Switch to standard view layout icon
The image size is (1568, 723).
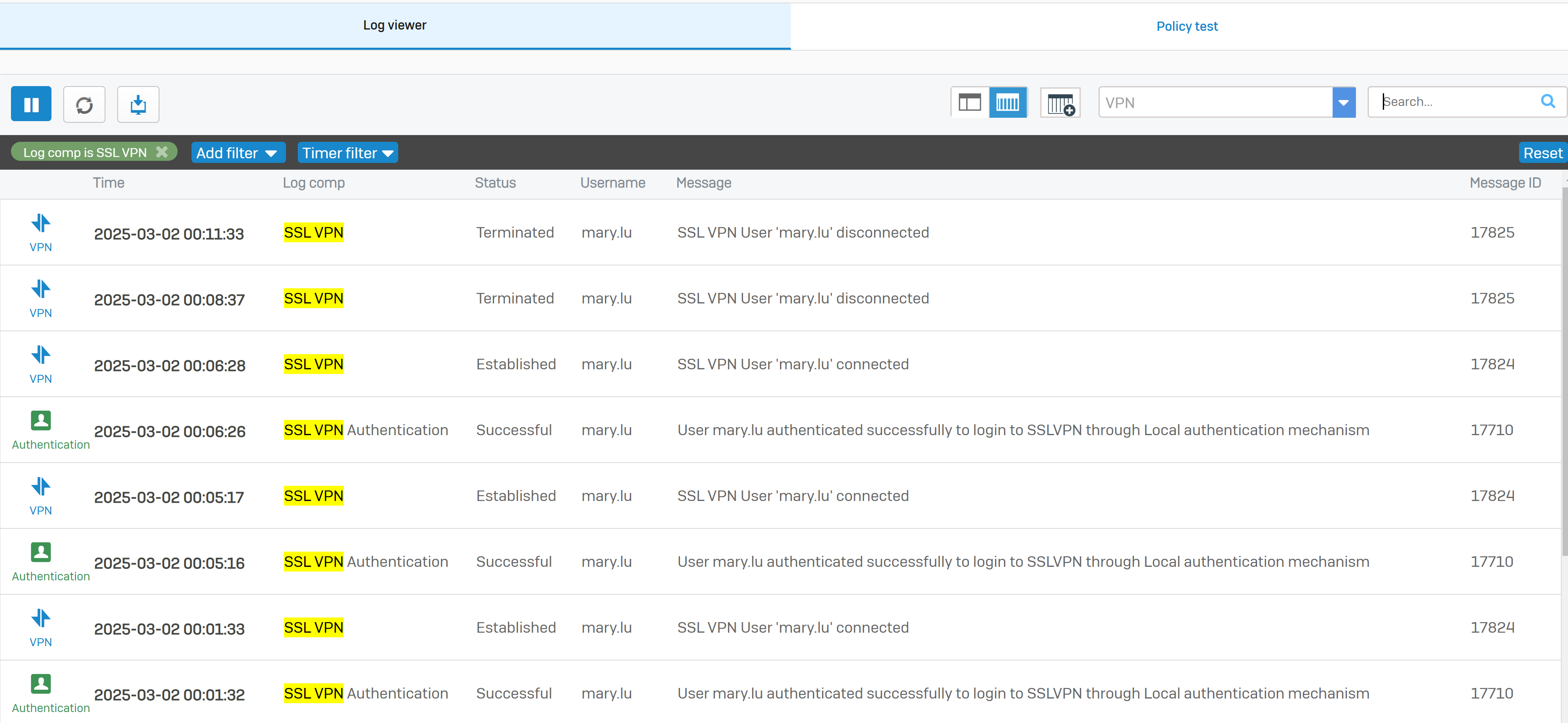point(970,102)
